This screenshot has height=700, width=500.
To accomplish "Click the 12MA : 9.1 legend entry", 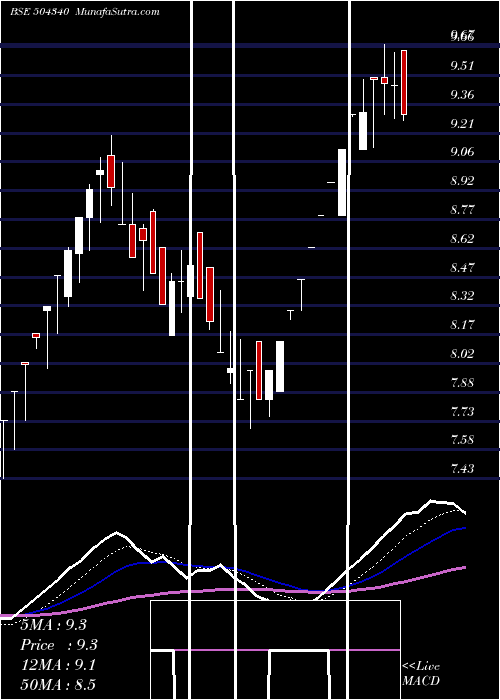I will pyautogui.click(x=58, y=666).
